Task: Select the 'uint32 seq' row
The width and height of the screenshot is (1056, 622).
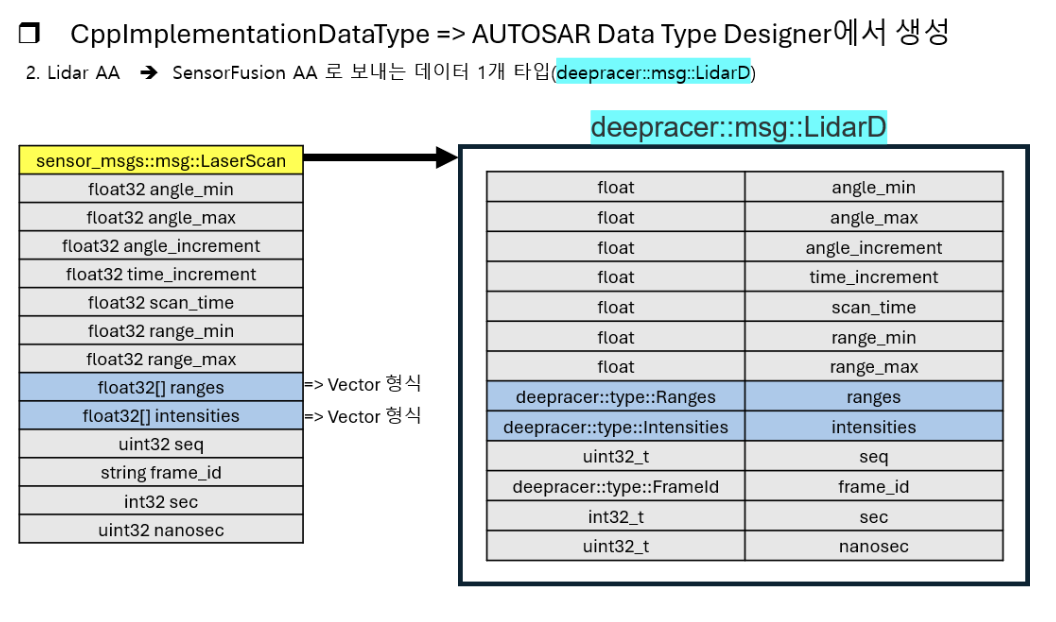Action: (x=161, y=444)
